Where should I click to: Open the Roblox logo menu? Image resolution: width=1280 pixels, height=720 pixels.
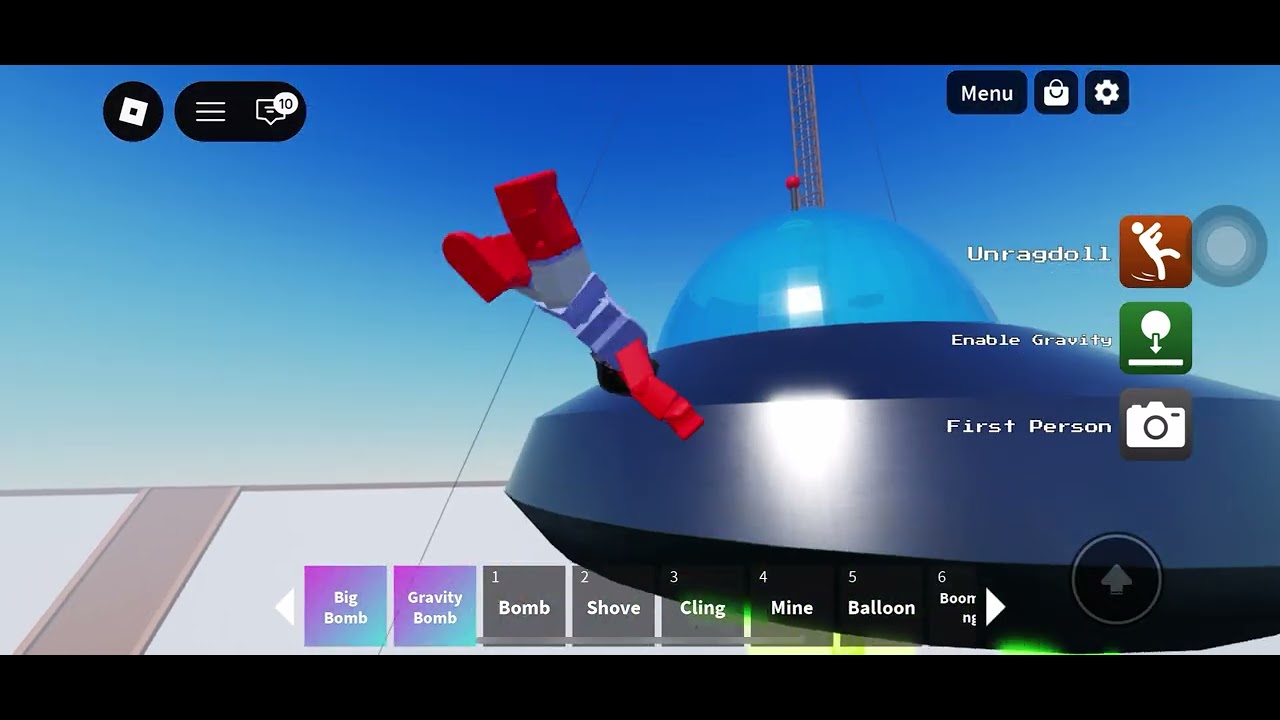coord(133,111)
